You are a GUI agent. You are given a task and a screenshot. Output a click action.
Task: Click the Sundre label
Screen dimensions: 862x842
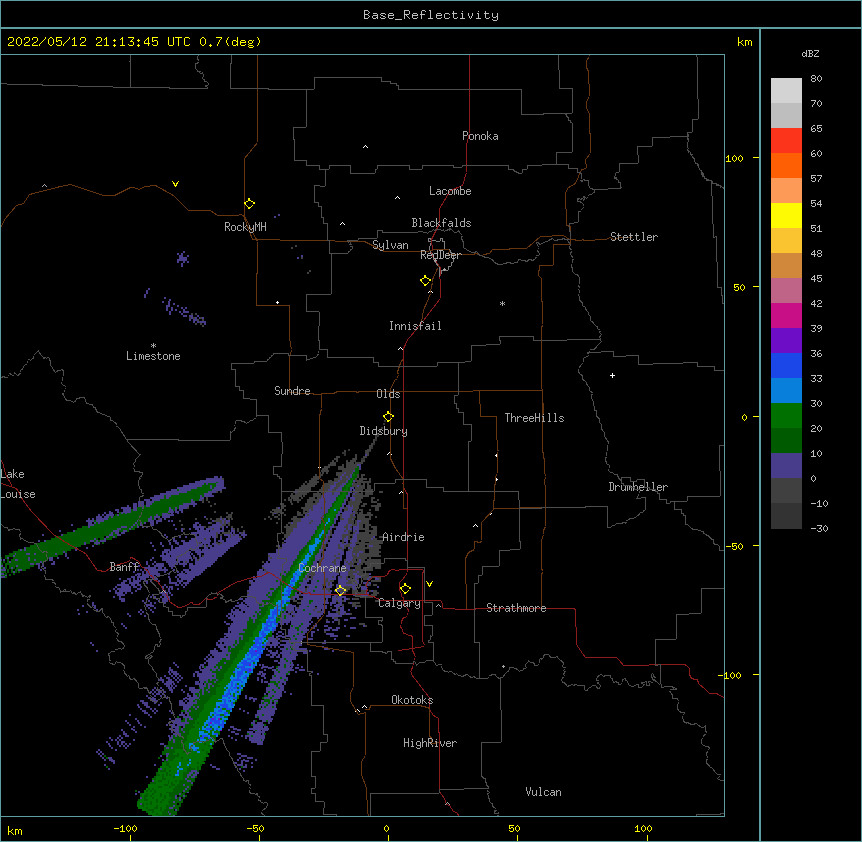point(292,391)
